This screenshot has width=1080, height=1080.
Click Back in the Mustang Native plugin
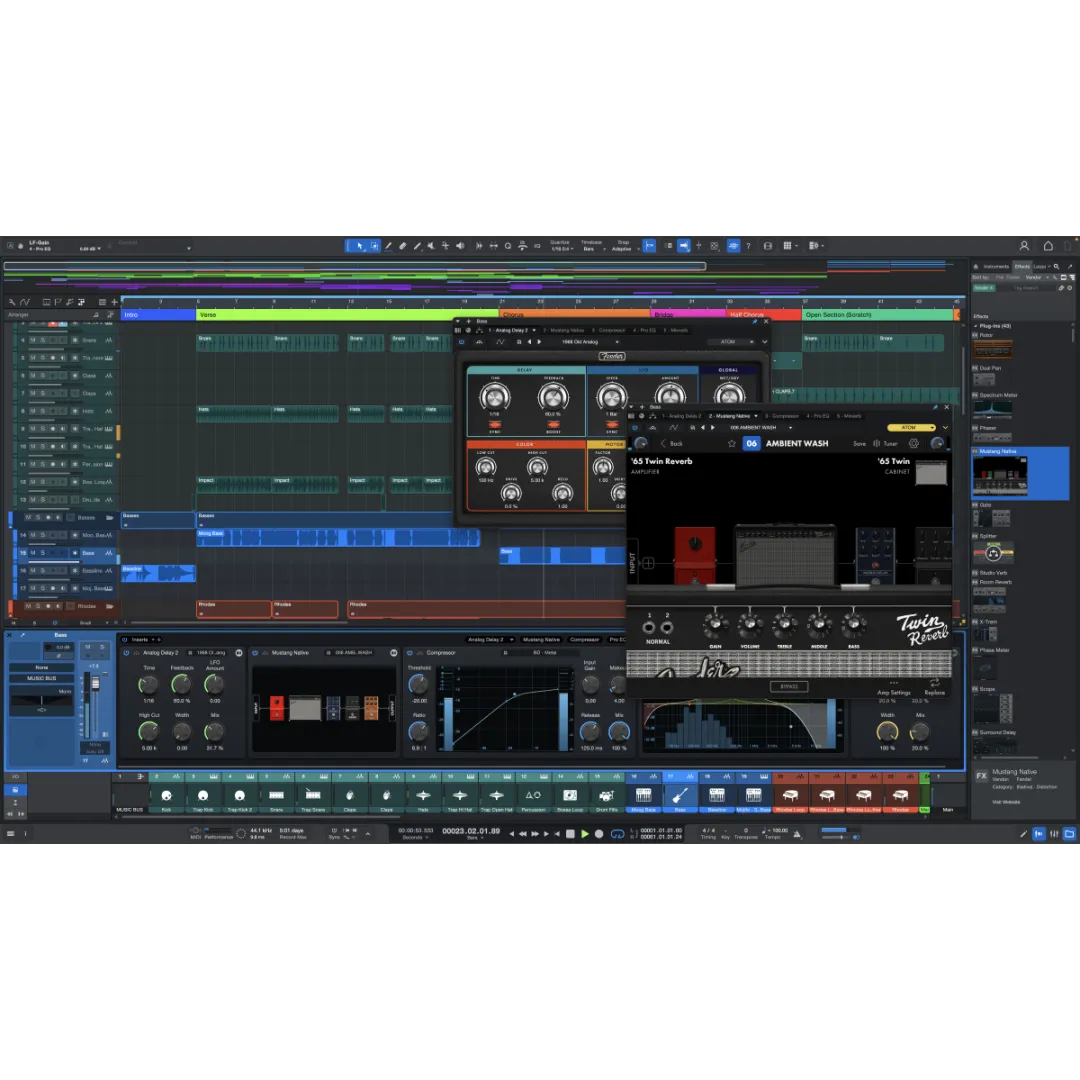(x=671, y=444)
